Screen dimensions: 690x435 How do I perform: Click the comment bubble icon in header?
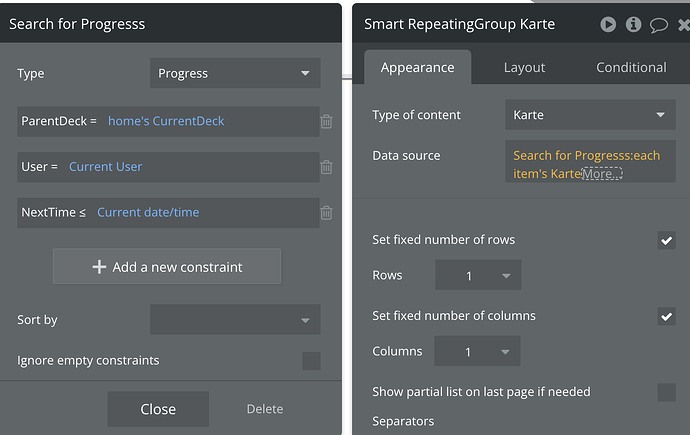click(x=658, y=24)
